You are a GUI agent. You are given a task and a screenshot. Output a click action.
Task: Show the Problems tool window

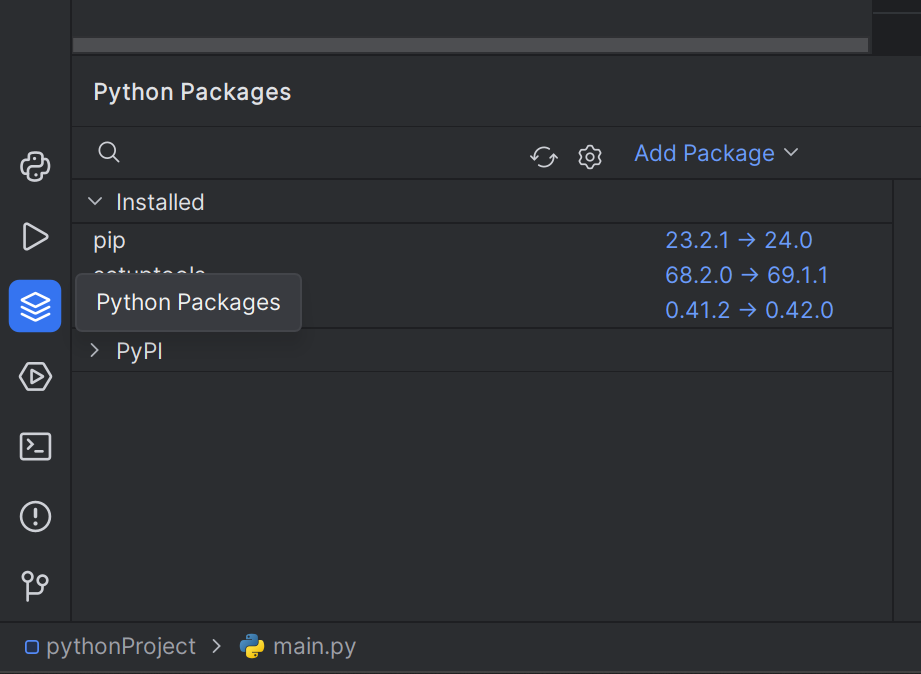(x=35, y=516)
